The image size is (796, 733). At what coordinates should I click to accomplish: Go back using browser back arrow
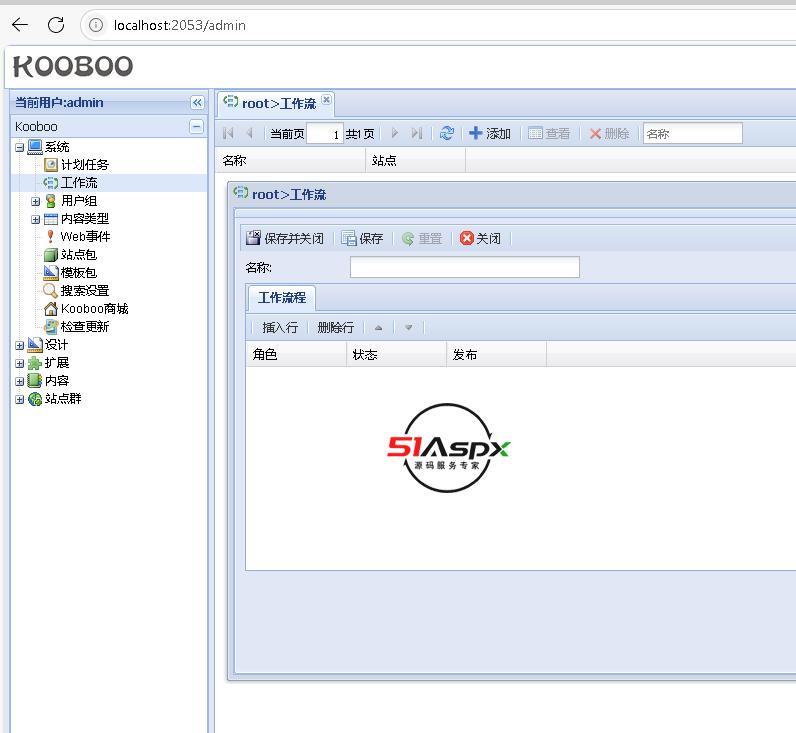tap(20, 24)
